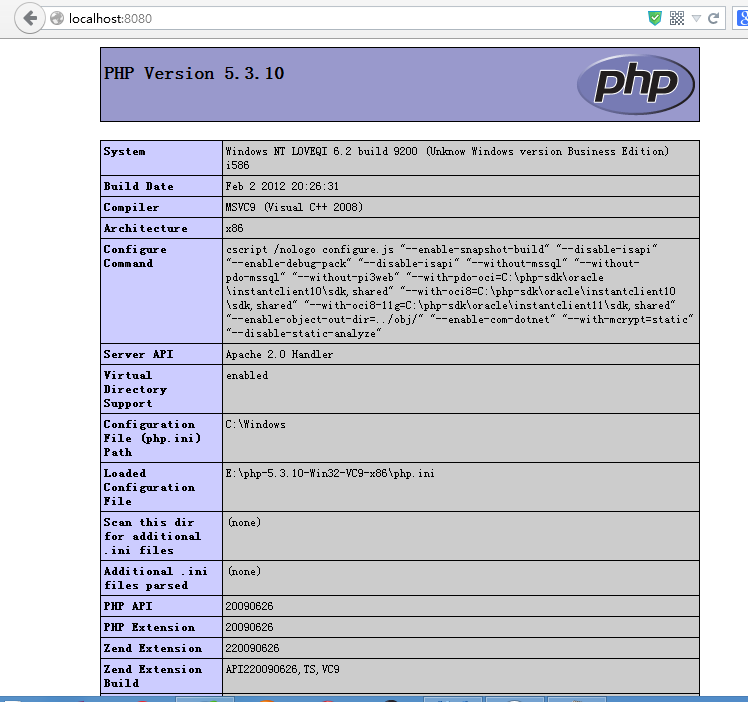This screenshot has height=702, width=748.
Task: Click 'E:\php-5.3.10-Win32-VC9-x86\php.ini' path value
Action: point(330,474)
